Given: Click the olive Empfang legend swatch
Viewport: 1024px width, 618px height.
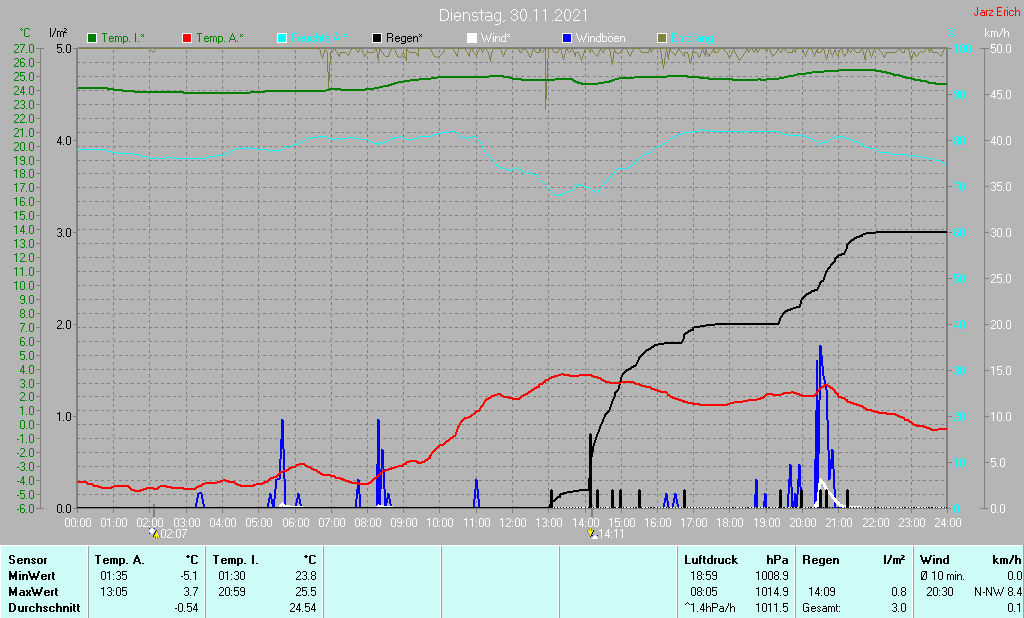Looking at the screenshot, I should tap(662, 39).
